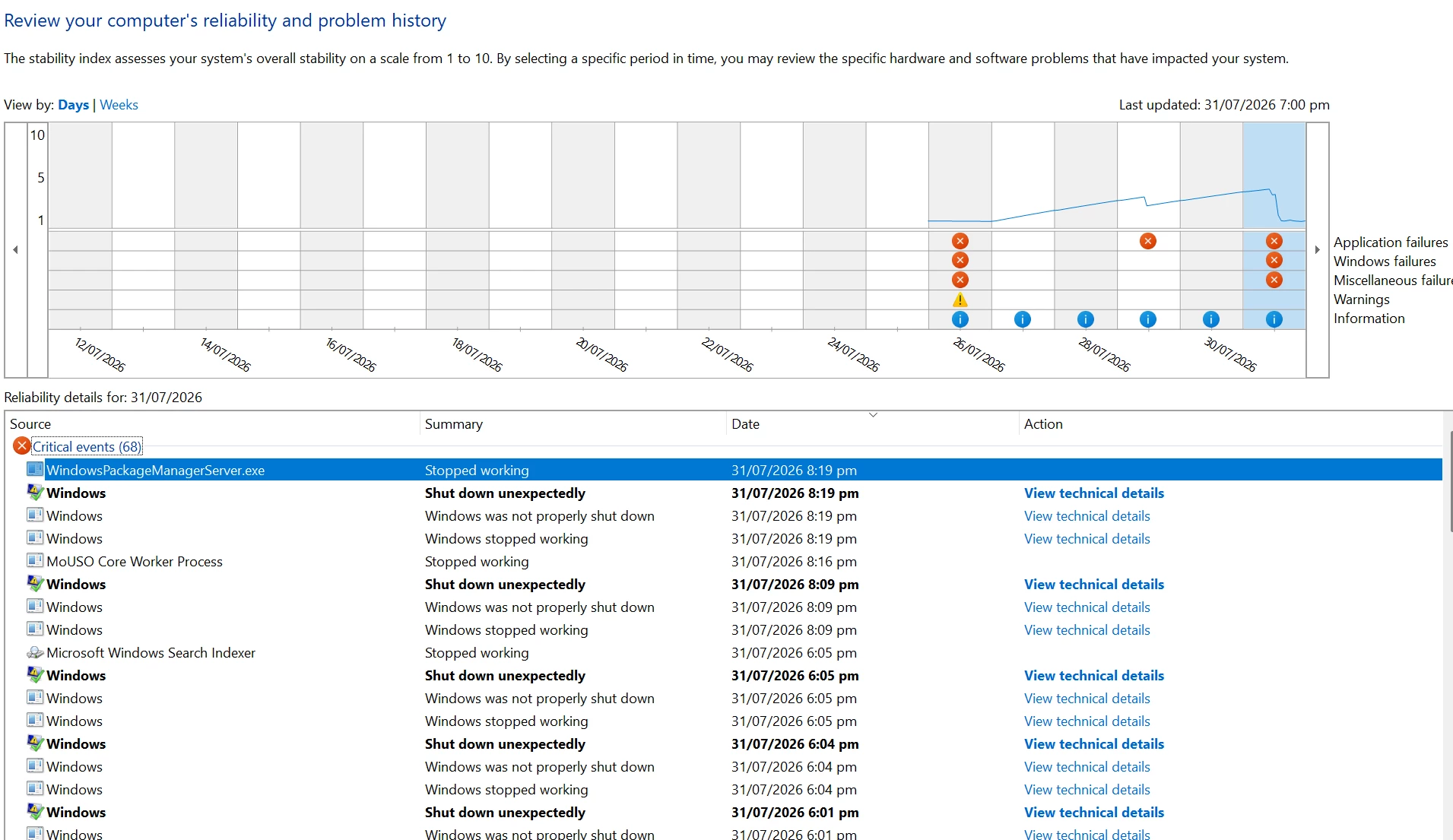Select the yellow warning icon on 26/07/2026

[960, 300]
